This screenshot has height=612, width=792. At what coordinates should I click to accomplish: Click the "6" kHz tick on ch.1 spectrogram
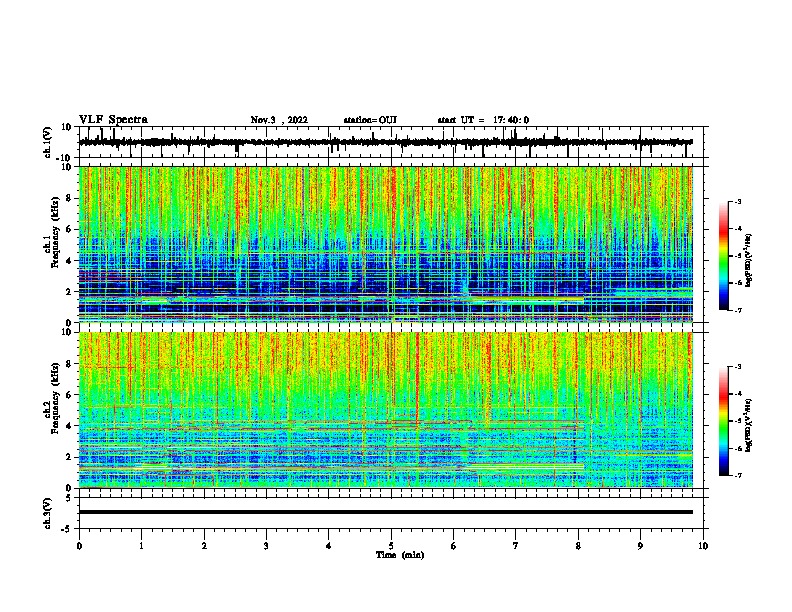(69, 230)
